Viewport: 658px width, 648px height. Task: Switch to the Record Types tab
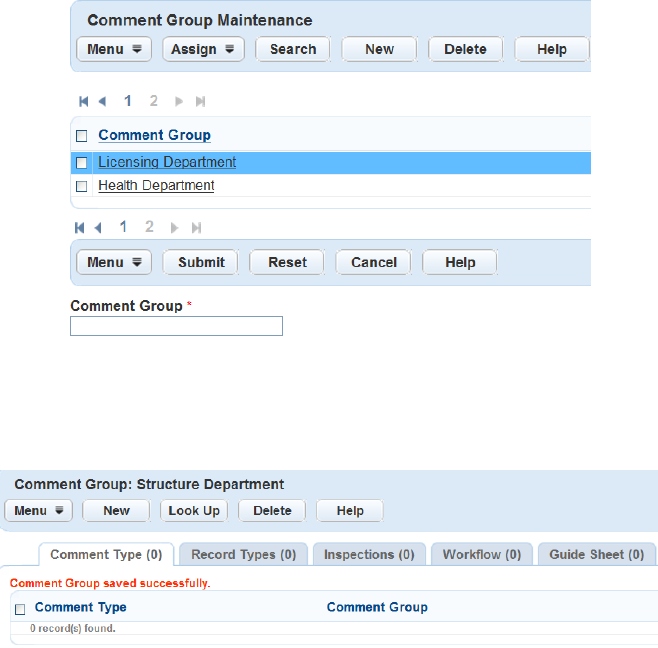(x=243, y=554)
